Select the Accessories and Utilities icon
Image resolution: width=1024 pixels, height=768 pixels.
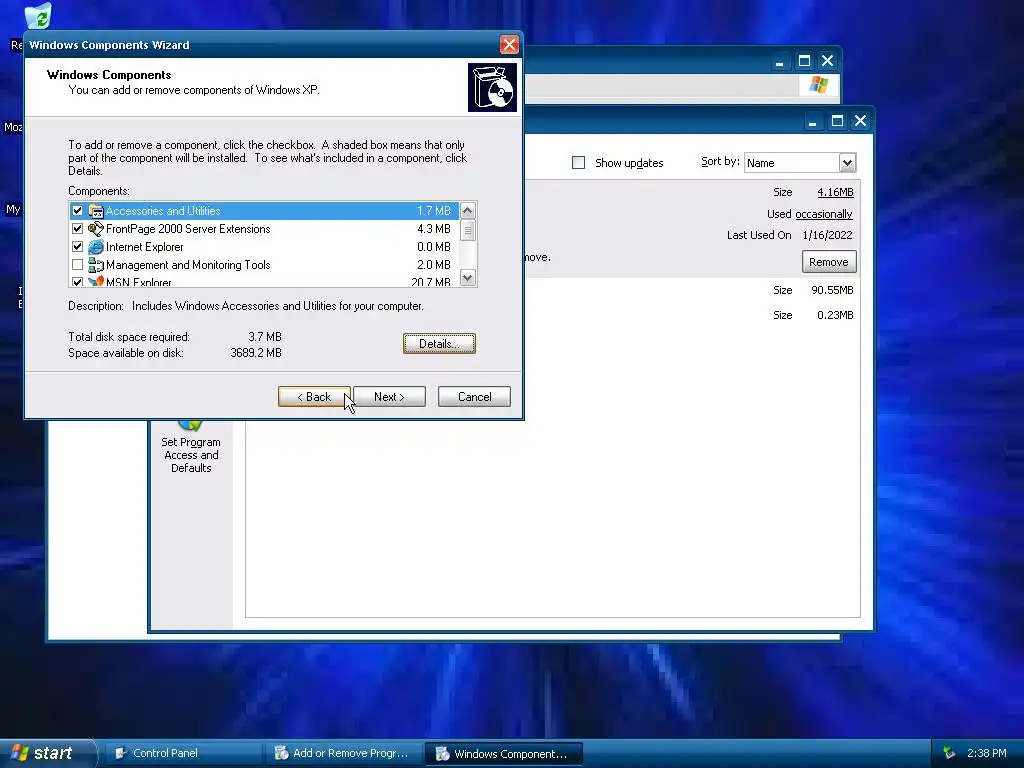[96, 211]
